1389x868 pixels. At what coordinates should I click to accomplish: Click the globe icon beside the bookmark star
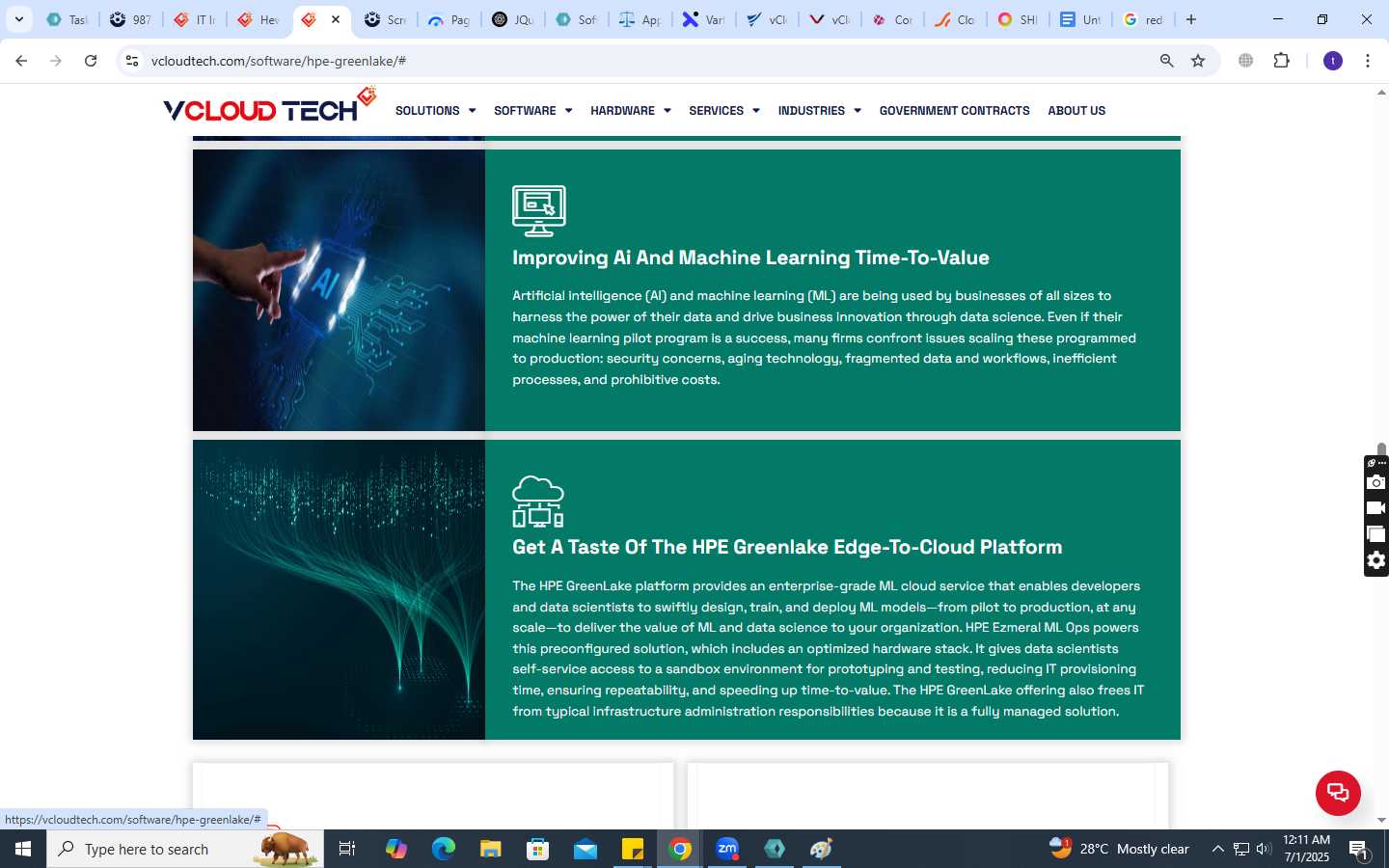[1246, 61]
